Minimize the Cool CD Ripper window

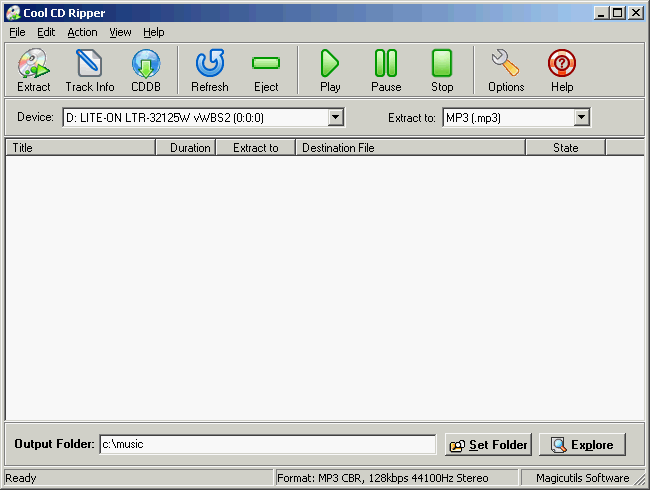click(x=601, y=13)
